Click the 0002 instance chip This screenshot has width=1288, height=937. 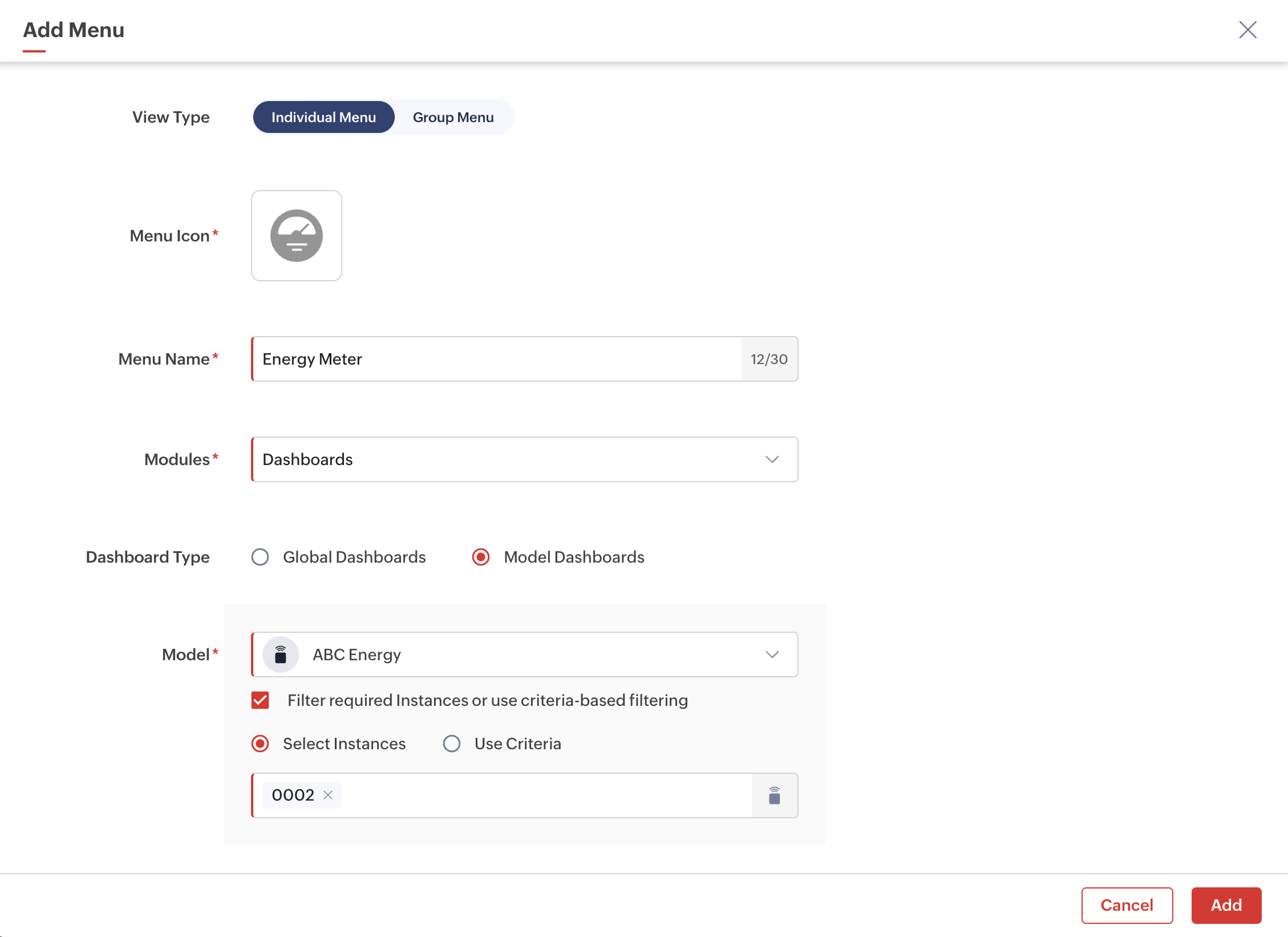293,795
